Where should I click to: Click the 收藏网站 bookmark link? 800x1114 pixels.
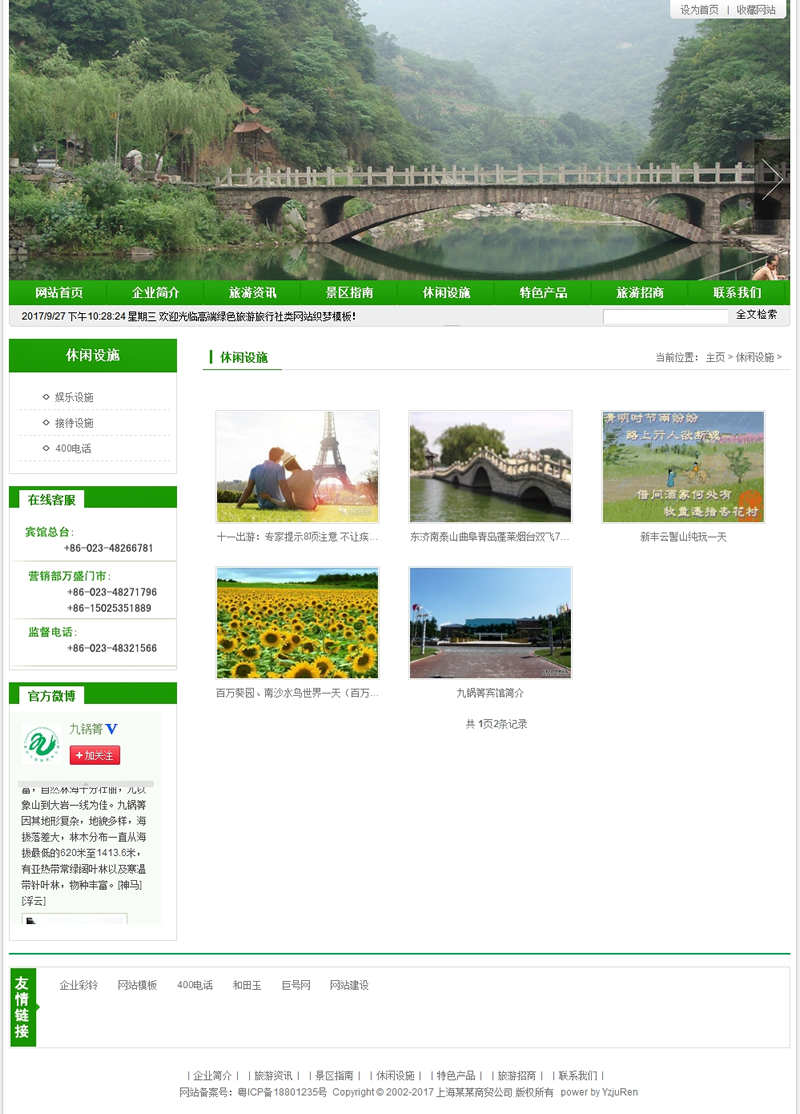tap(756, 10)
